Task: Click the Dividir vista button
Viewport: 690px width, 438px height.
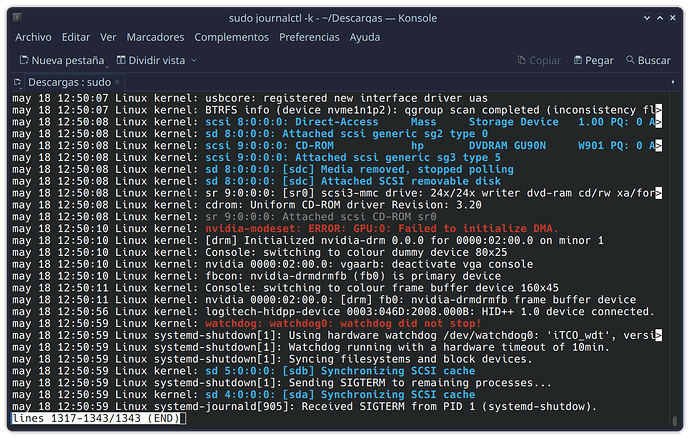Action: point(151,60)
